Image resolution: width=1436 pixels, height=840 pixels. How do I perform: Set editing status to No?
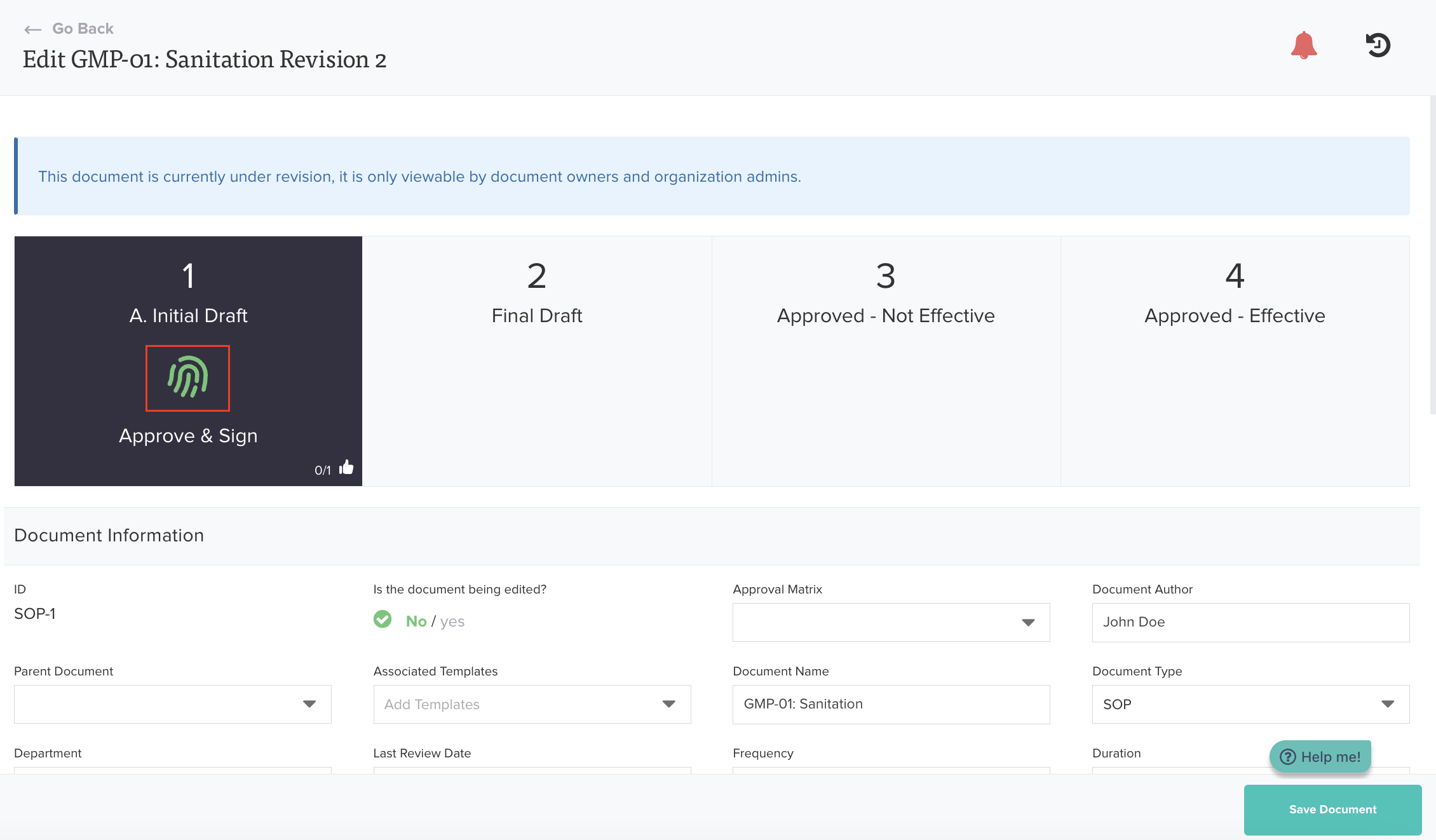pyautogui.click(x=416, y=621)
